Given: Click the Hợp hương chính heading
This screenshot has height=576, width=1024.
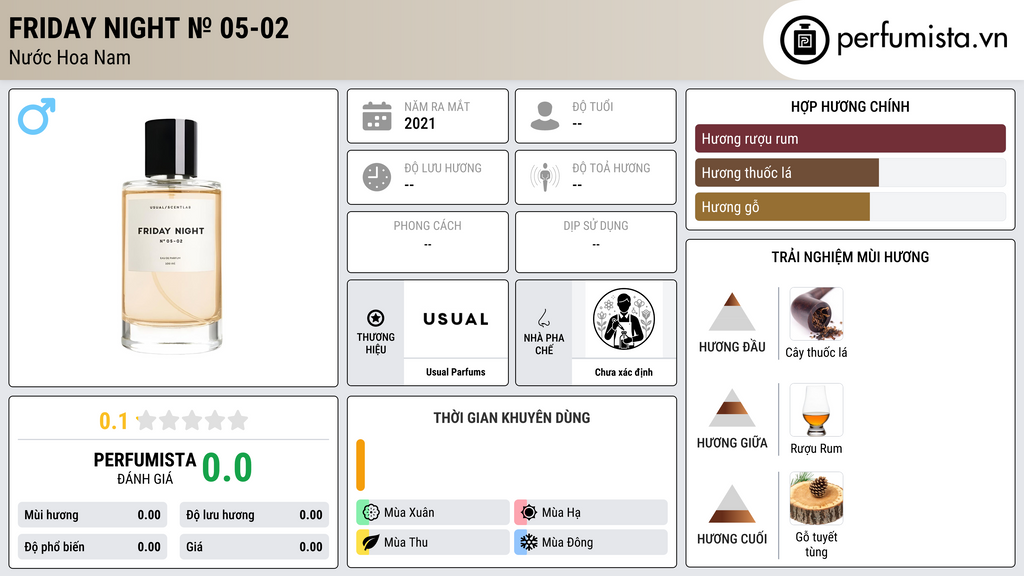Looking at the screenshot, I should (x=850, y=106).
